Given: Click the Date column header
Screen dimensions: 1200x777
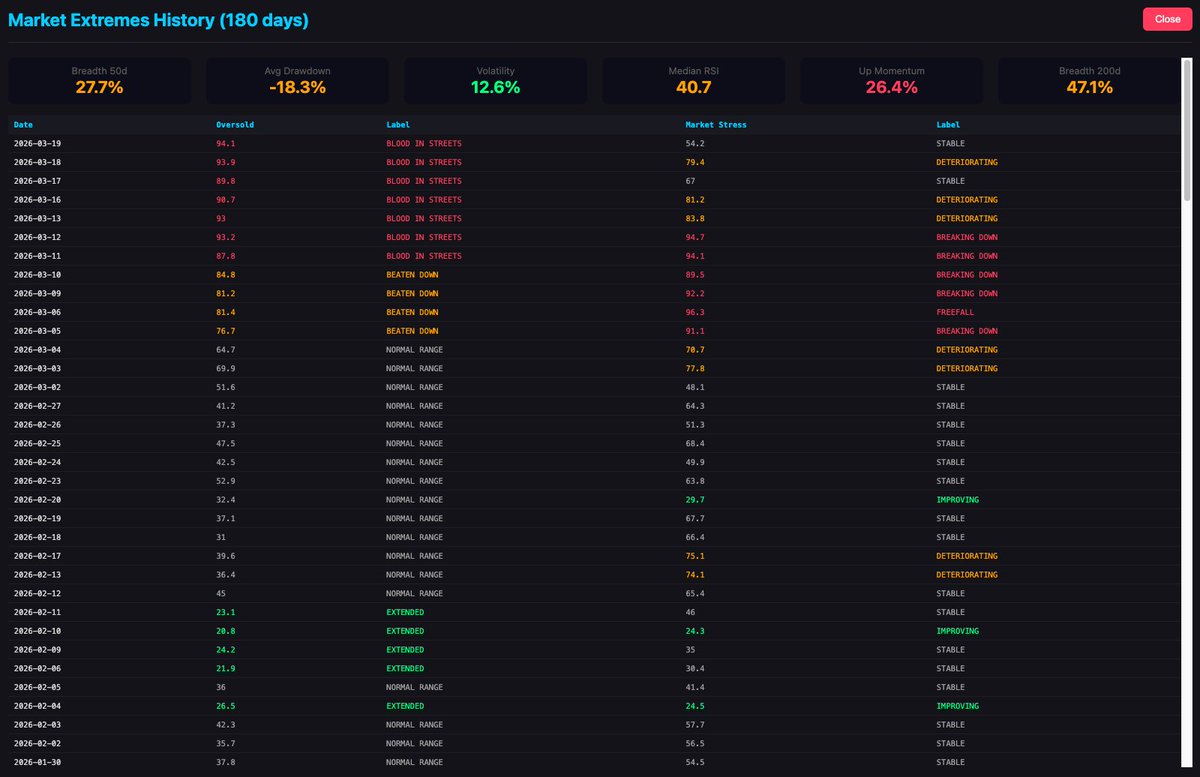Looking at the screenshot, I should (23, 125).
